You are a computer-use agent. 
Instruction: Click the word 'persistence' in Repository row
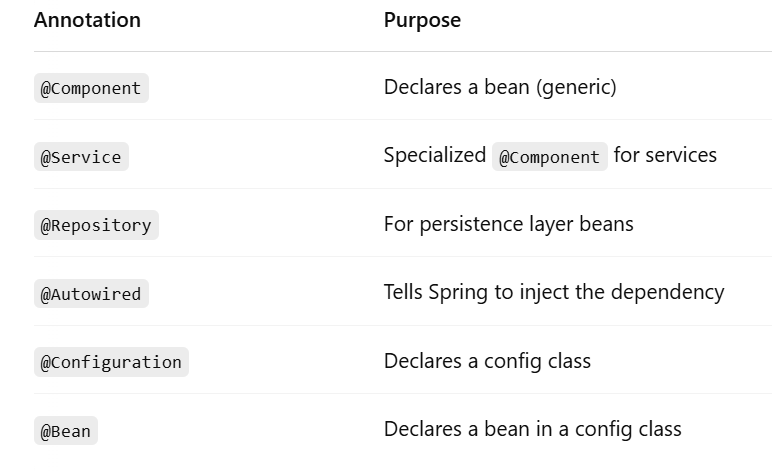pyautogui.click(x=471, y=224)
